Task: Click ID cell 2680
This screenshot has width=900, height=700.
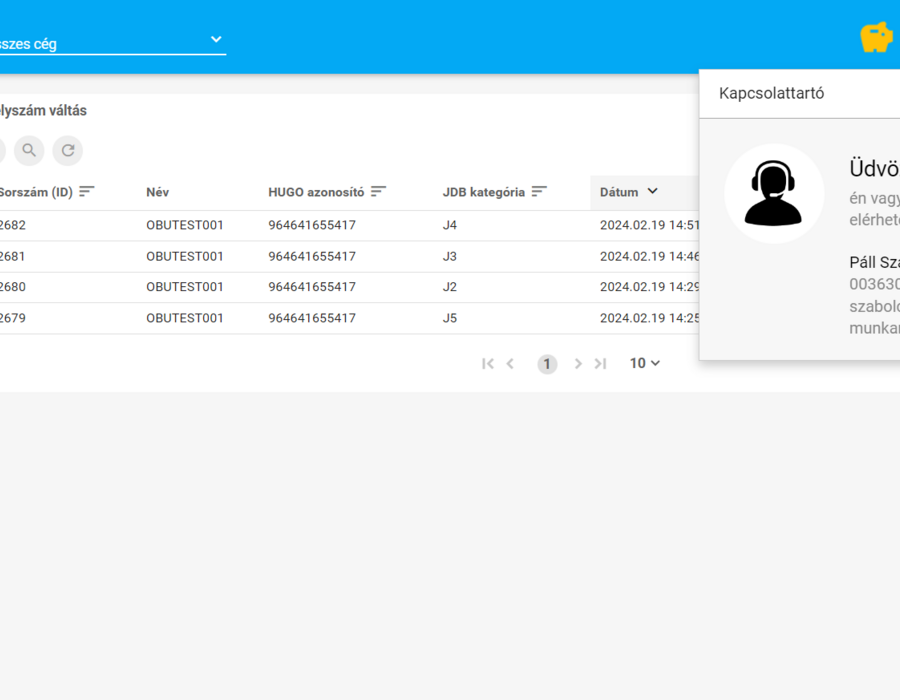Action: [13, 287]
